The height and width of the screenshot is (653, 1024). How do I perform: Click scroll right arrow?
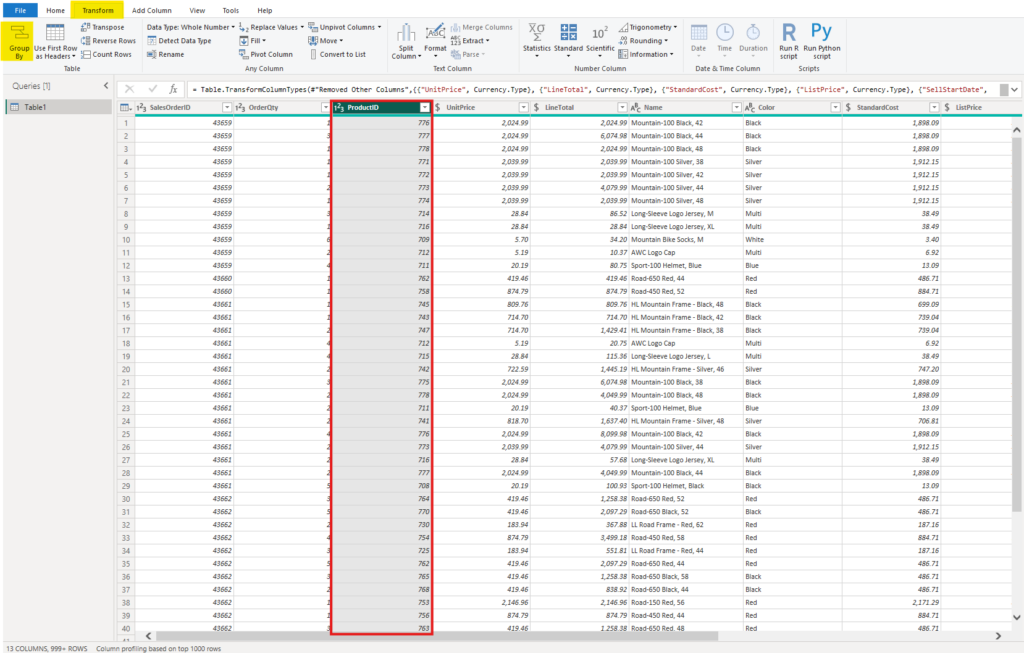[x=998, y=635]
